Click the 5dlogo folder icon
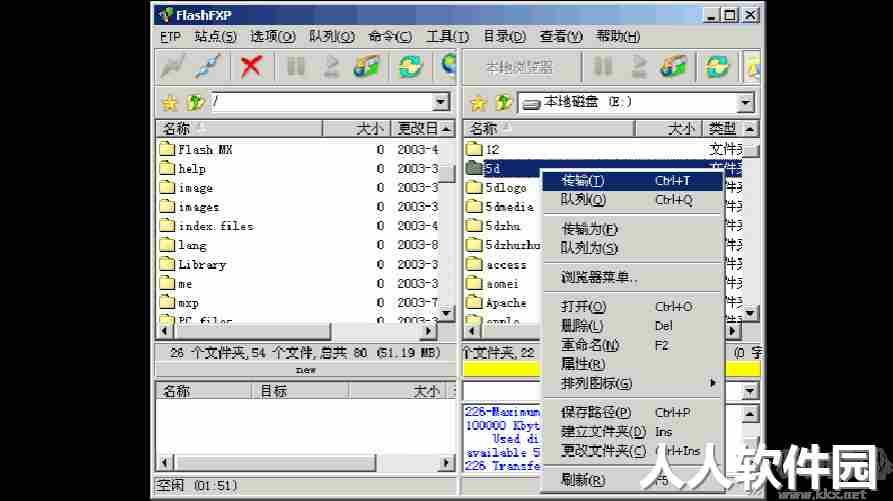893x501 pixels. point(474,187)
